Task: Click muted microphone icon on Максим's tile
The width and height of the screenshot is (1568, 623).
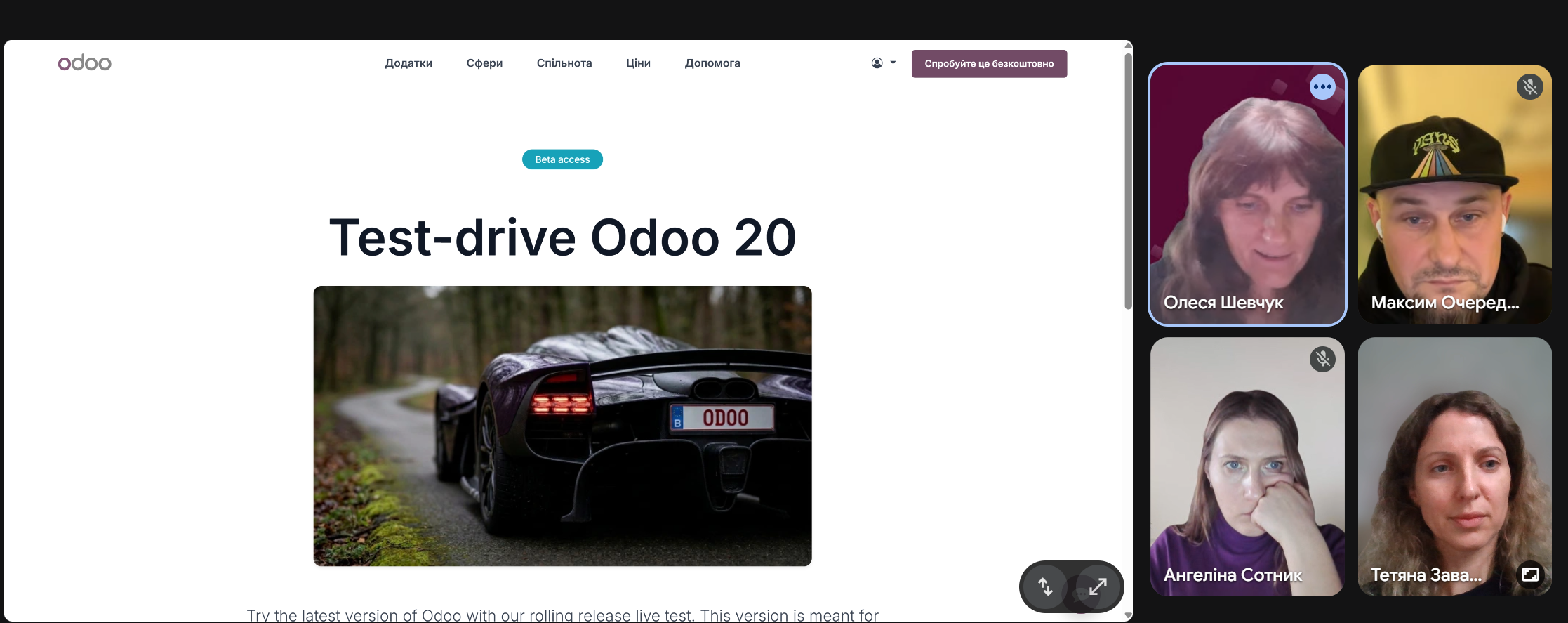Action: pyautogui.click(x=1530, y=87)
